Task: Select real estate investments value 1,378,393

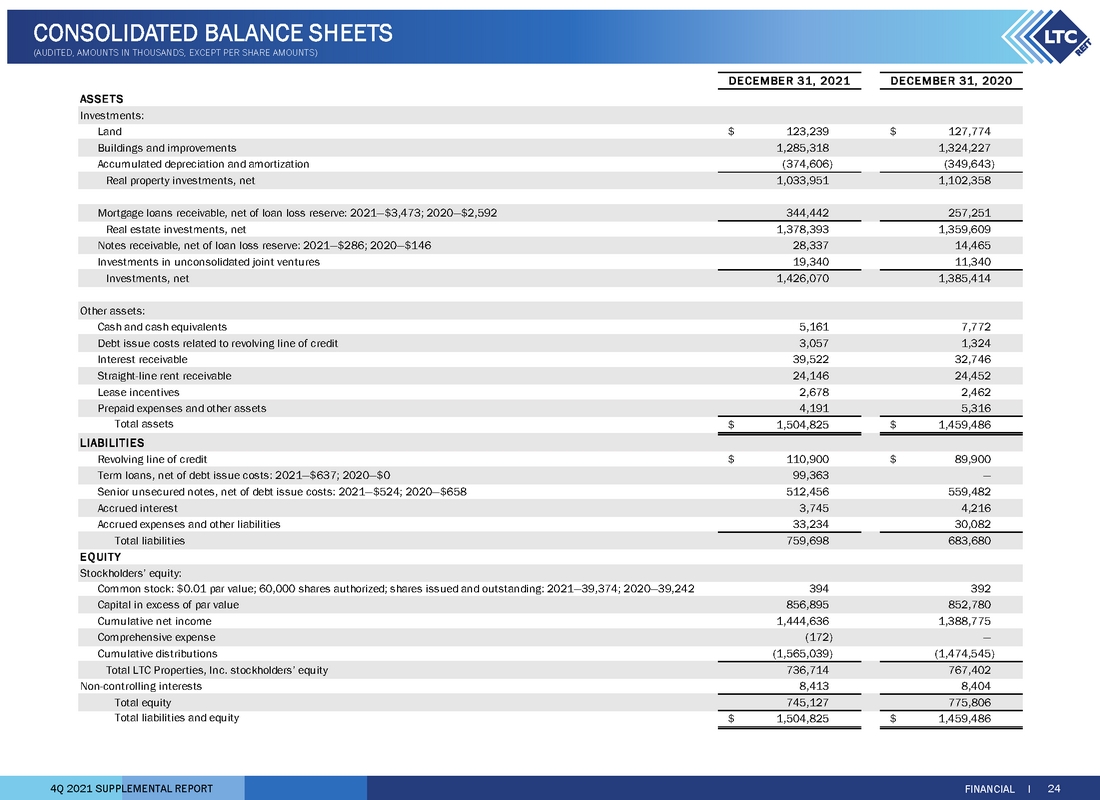Action: [803, 229]
